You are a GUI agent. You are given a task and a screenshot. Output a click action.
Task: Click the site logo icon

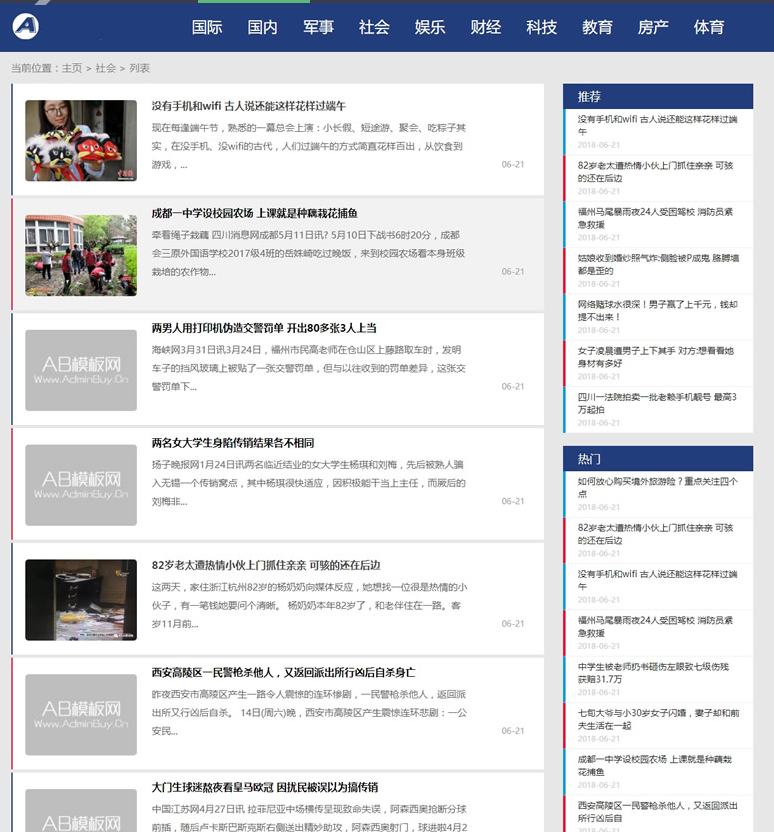coord(25,25)
